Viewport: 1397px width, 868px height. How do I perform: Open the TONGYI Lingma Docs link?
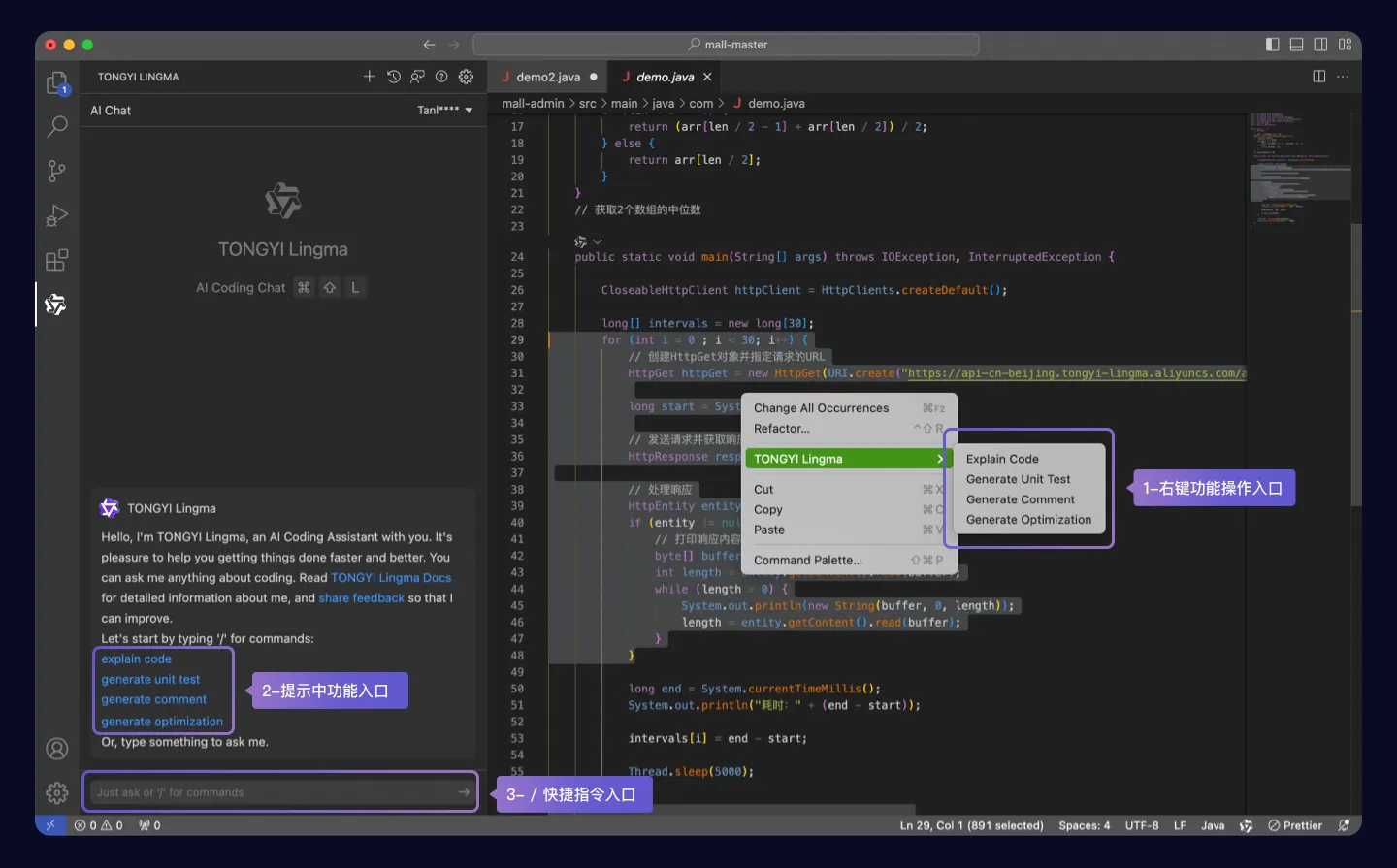(391, 577)
